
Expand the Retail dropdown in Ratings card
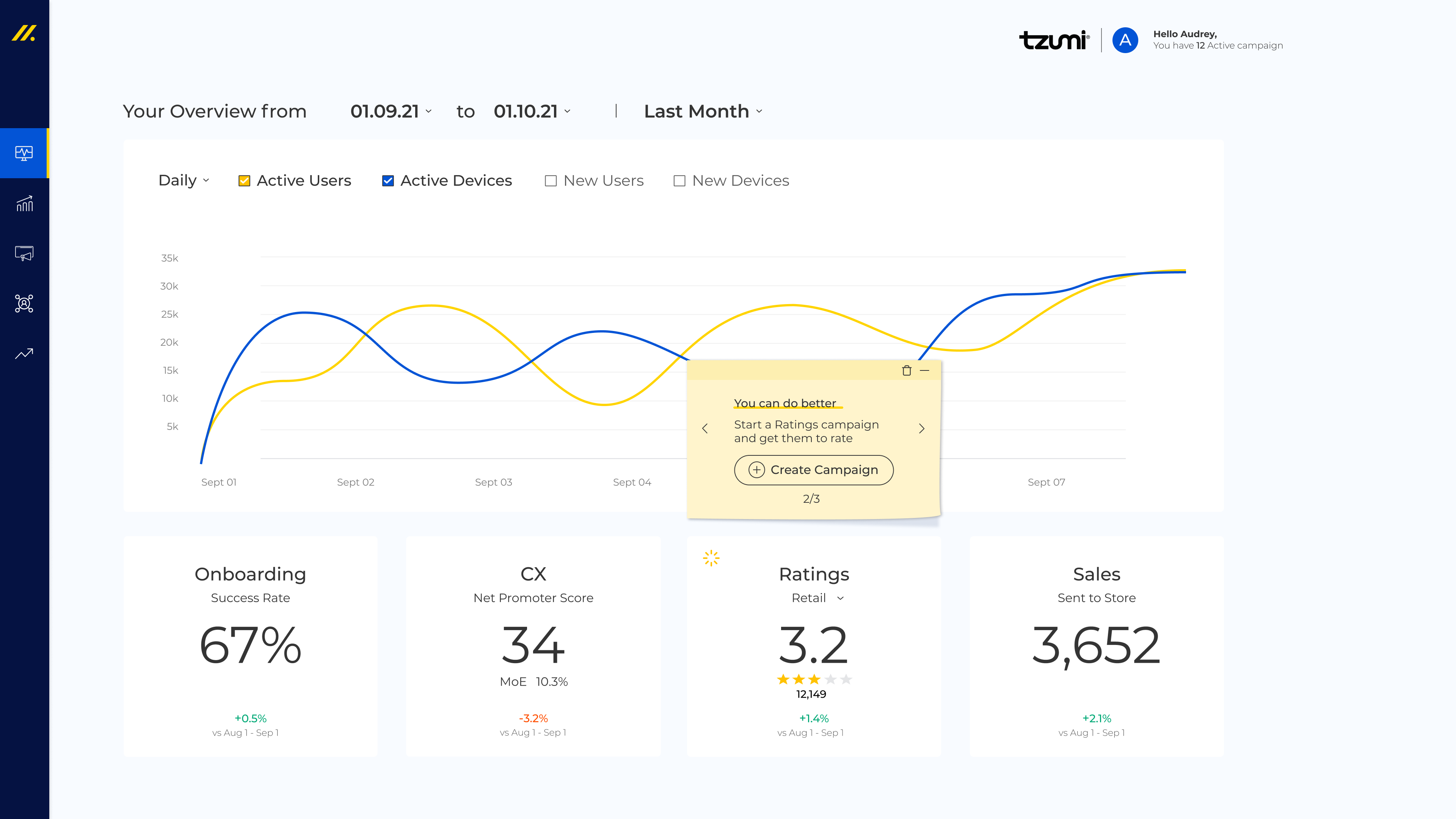(817, 598)
